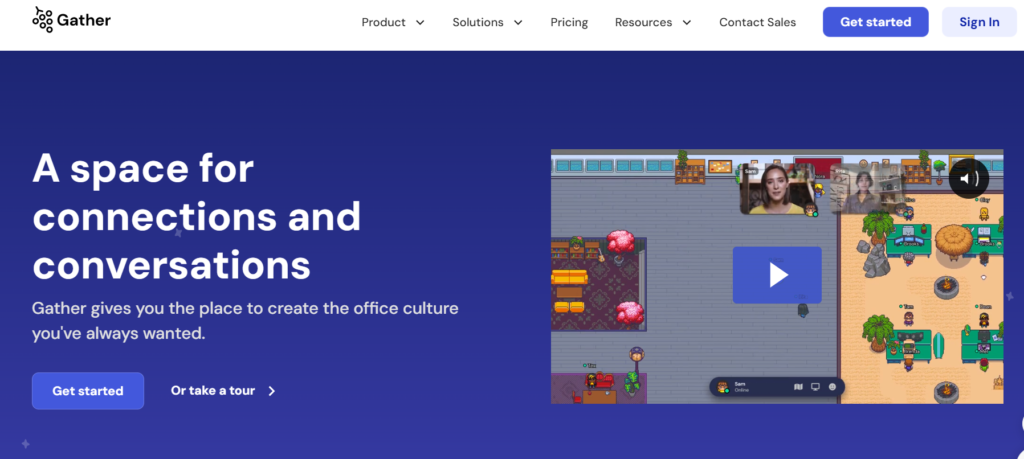Click Sam's avatar in the status bar
Viewport: 1024px width, 459px height.
722,387
